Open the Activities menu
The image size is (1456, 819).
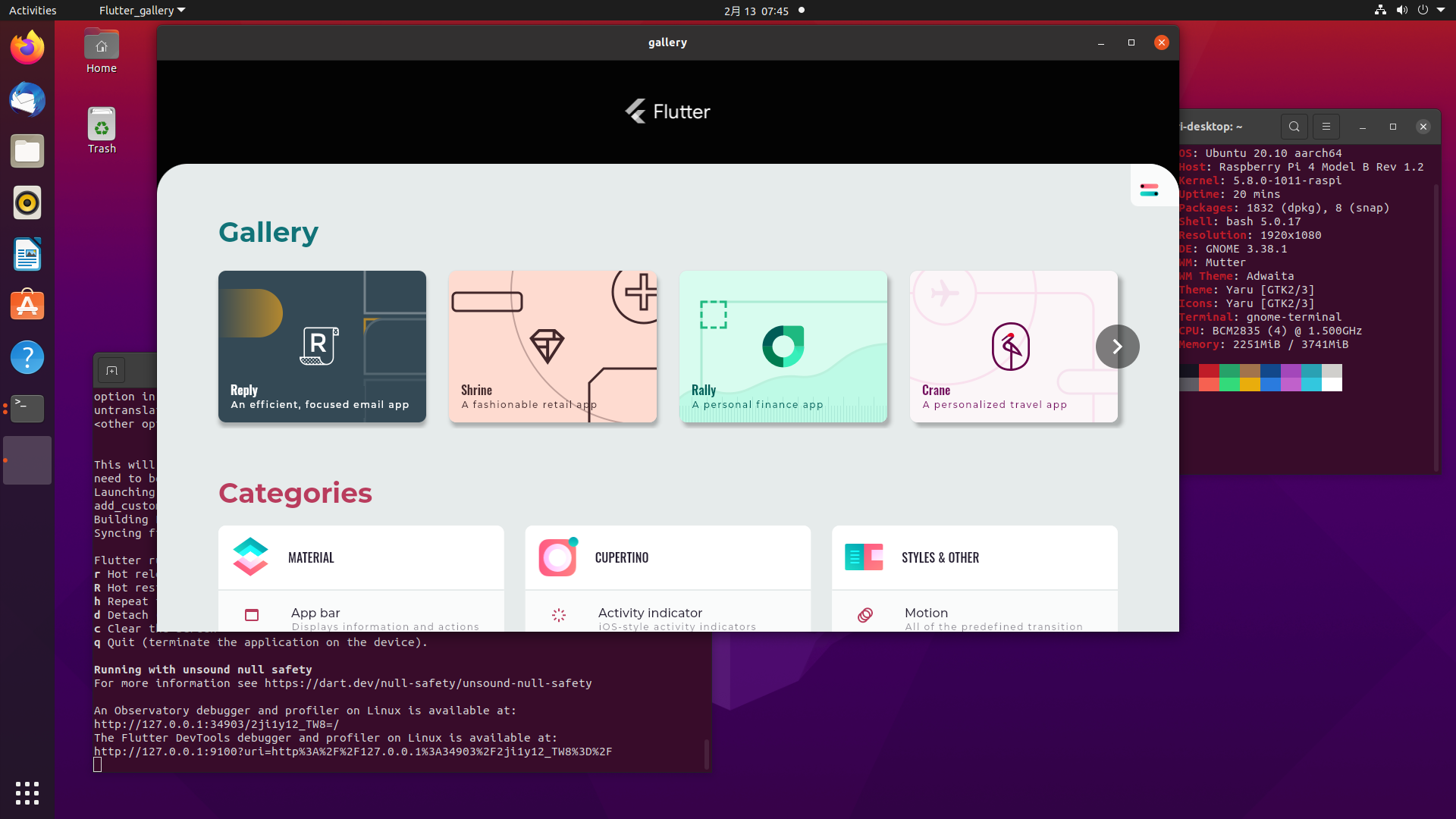[33, 10]
